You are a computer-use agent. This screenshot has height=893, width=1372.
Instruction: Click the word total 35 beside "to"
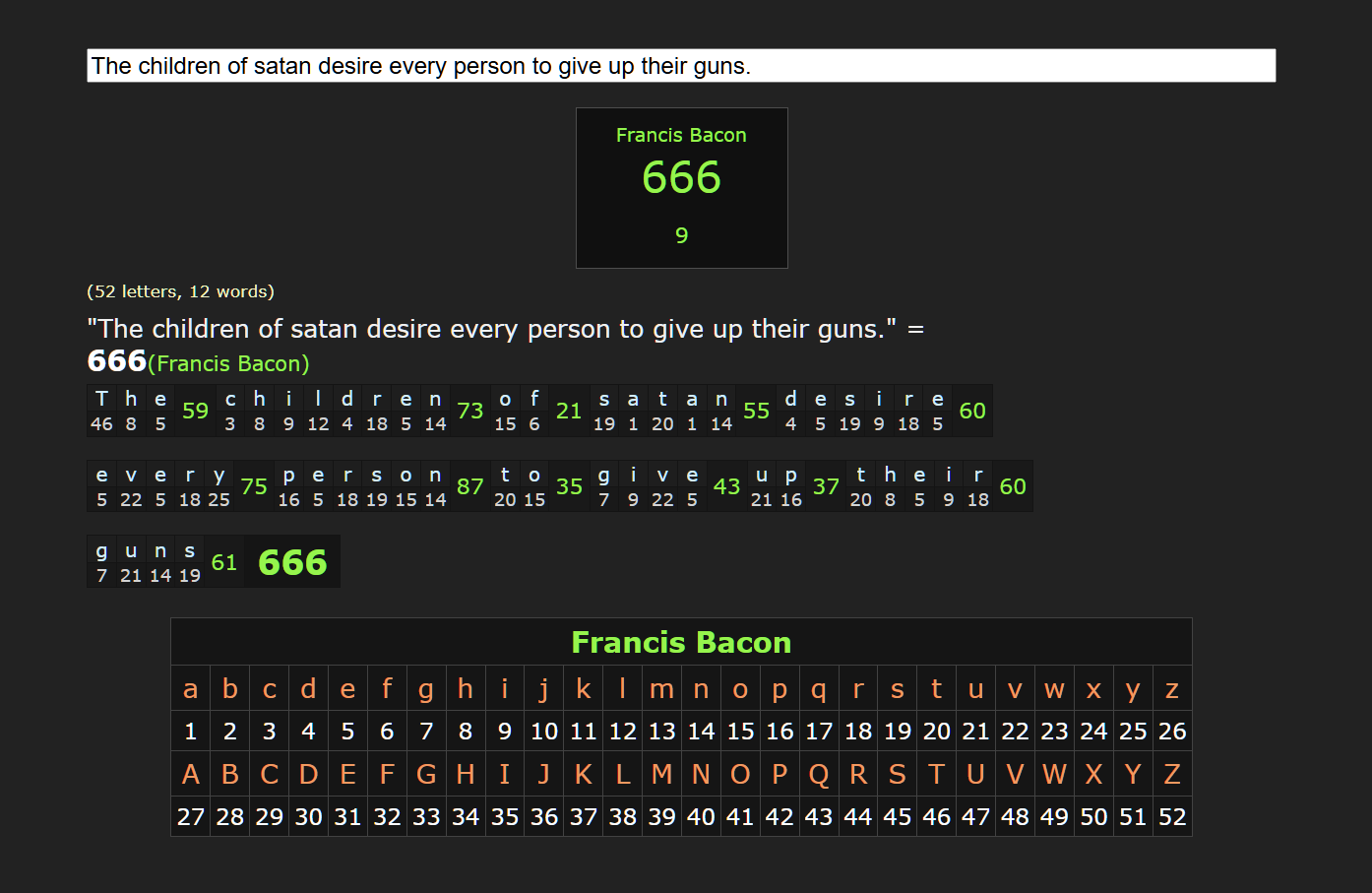pyautogui.click(x=569, y=486)
